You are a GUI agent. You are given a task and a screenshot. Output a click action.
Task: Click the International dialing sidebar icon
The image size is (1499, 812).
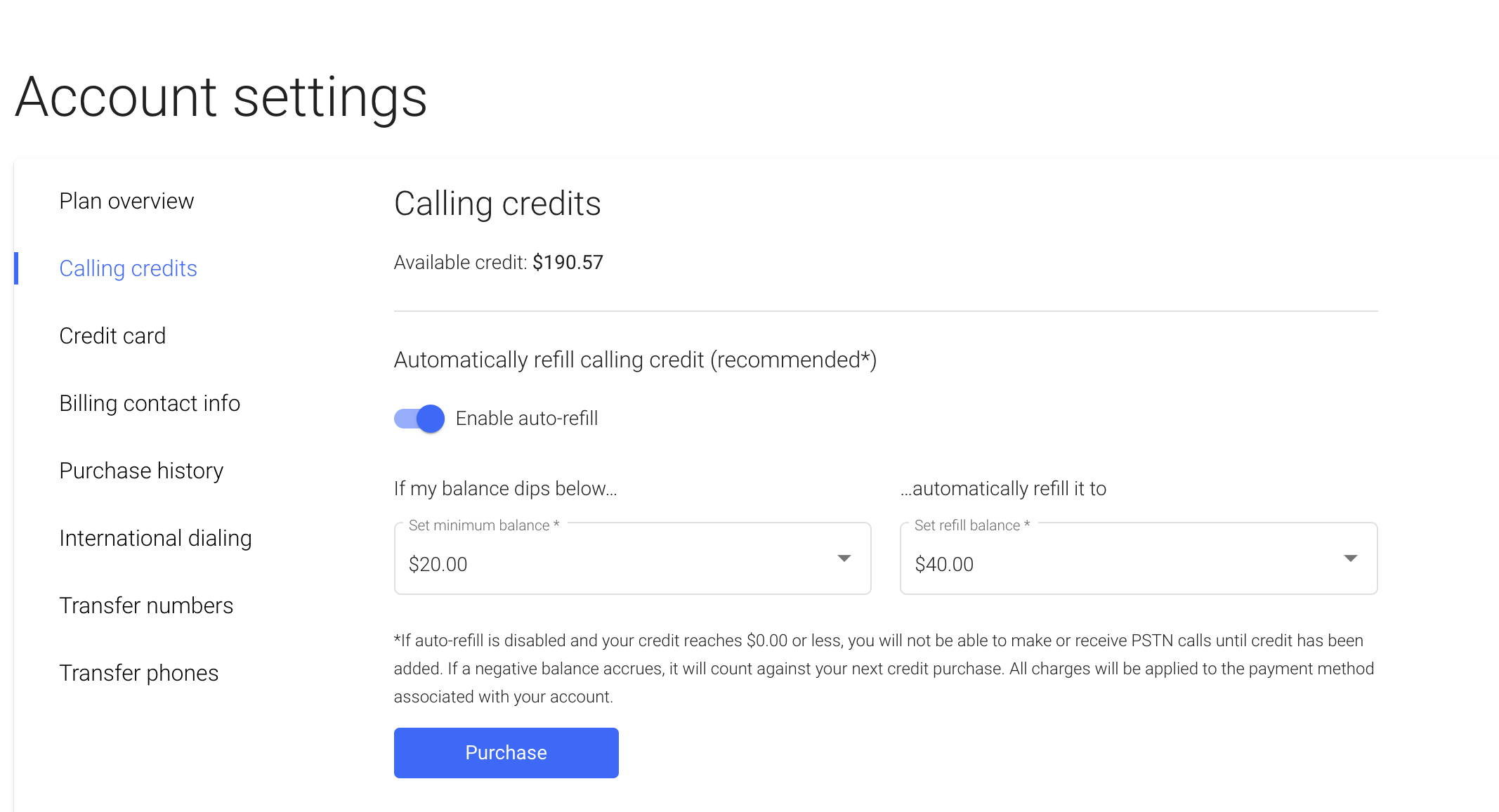click(x=155, y=537)
